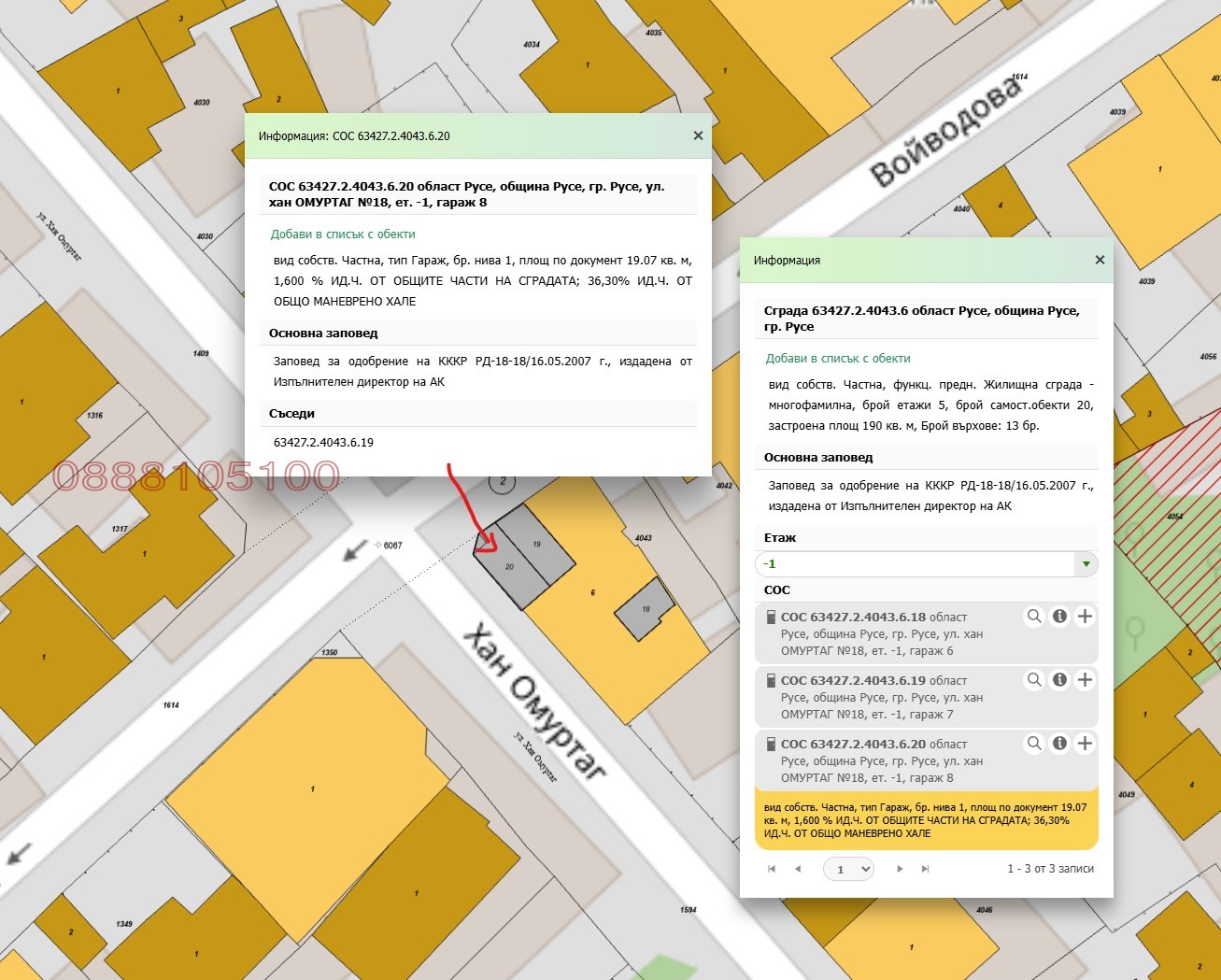The width and height of the screenshot is (1221, 980).
Task: Click gray unit 18 on the map
Action: click(644, 608)
